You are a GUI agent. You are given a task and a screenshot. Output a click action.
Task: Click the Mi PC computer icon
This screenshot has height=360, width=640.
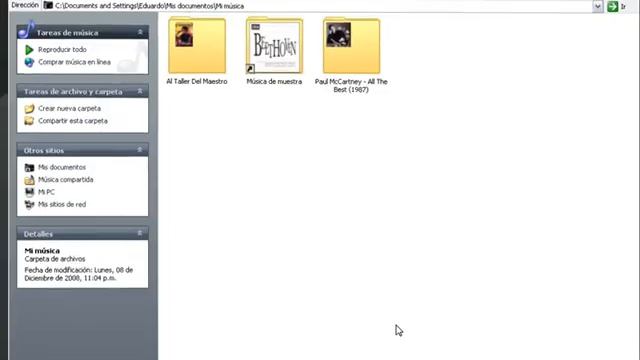click(29, 192)
